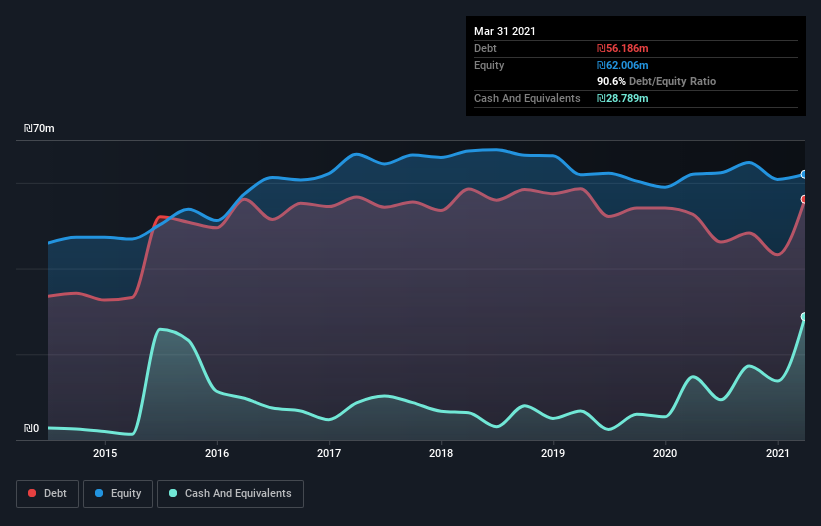Click the Debt label in the tooltip
The width and height of the screenshot is (821, 526).
(x=485, y=48)
